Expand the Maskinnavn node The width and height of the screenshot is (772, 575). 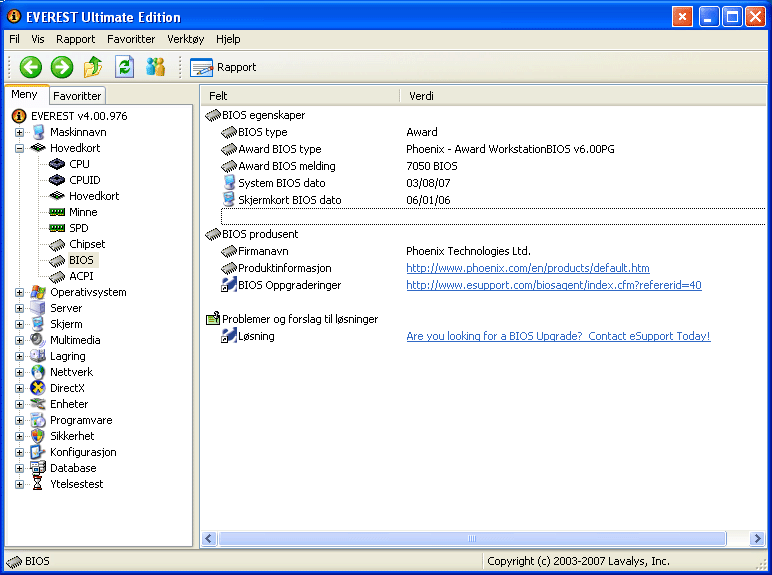19,132
